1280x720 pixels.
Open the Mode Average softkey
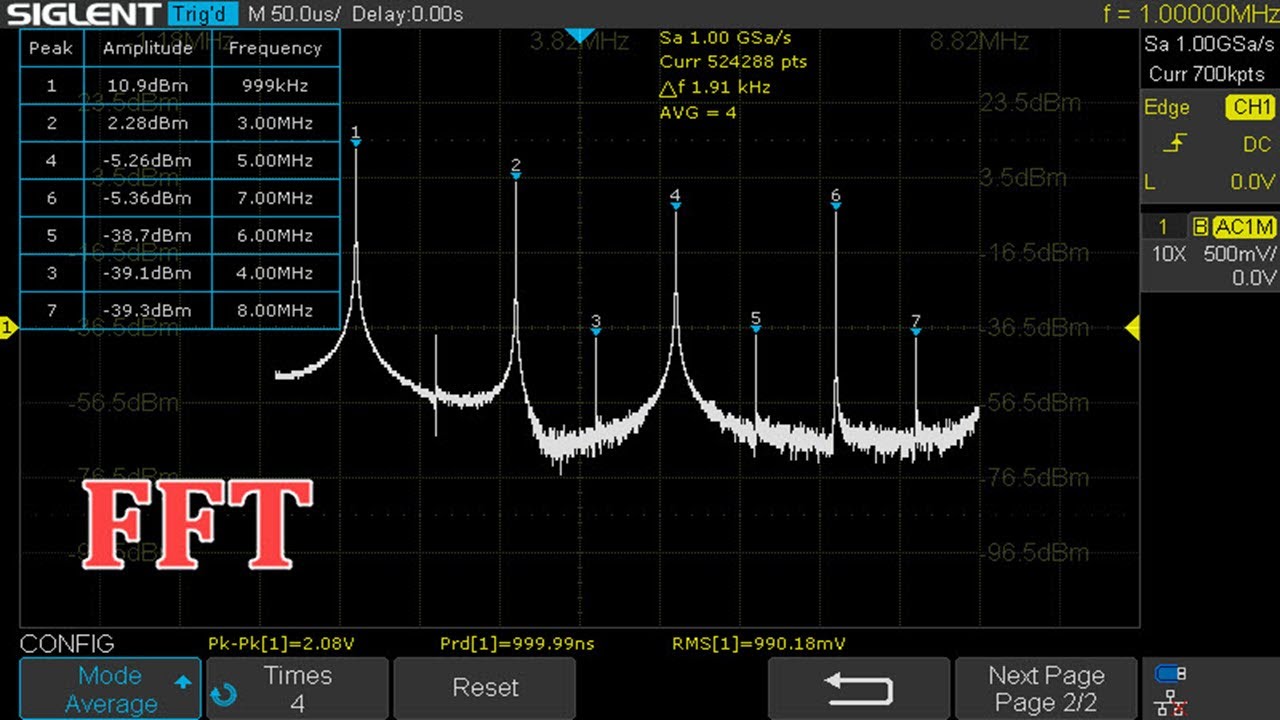[110, 689]
